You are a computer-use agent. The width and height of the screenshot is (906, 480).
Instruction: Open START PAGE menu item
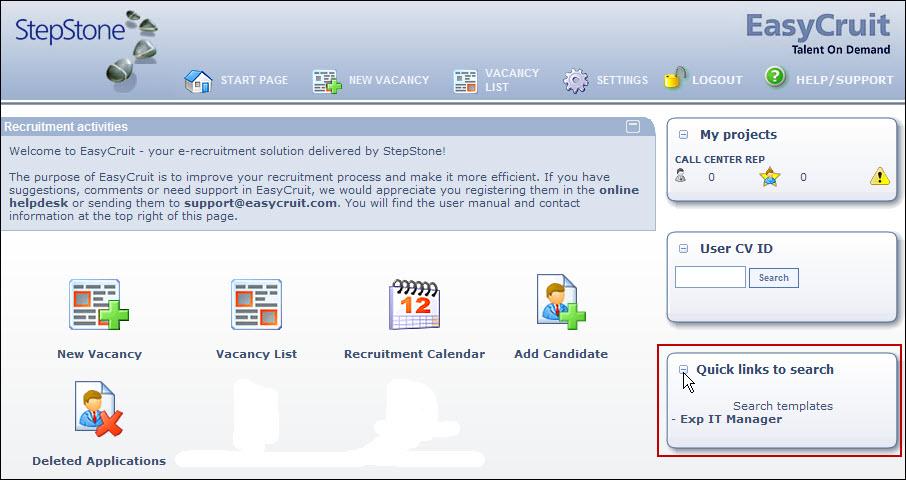254,80
